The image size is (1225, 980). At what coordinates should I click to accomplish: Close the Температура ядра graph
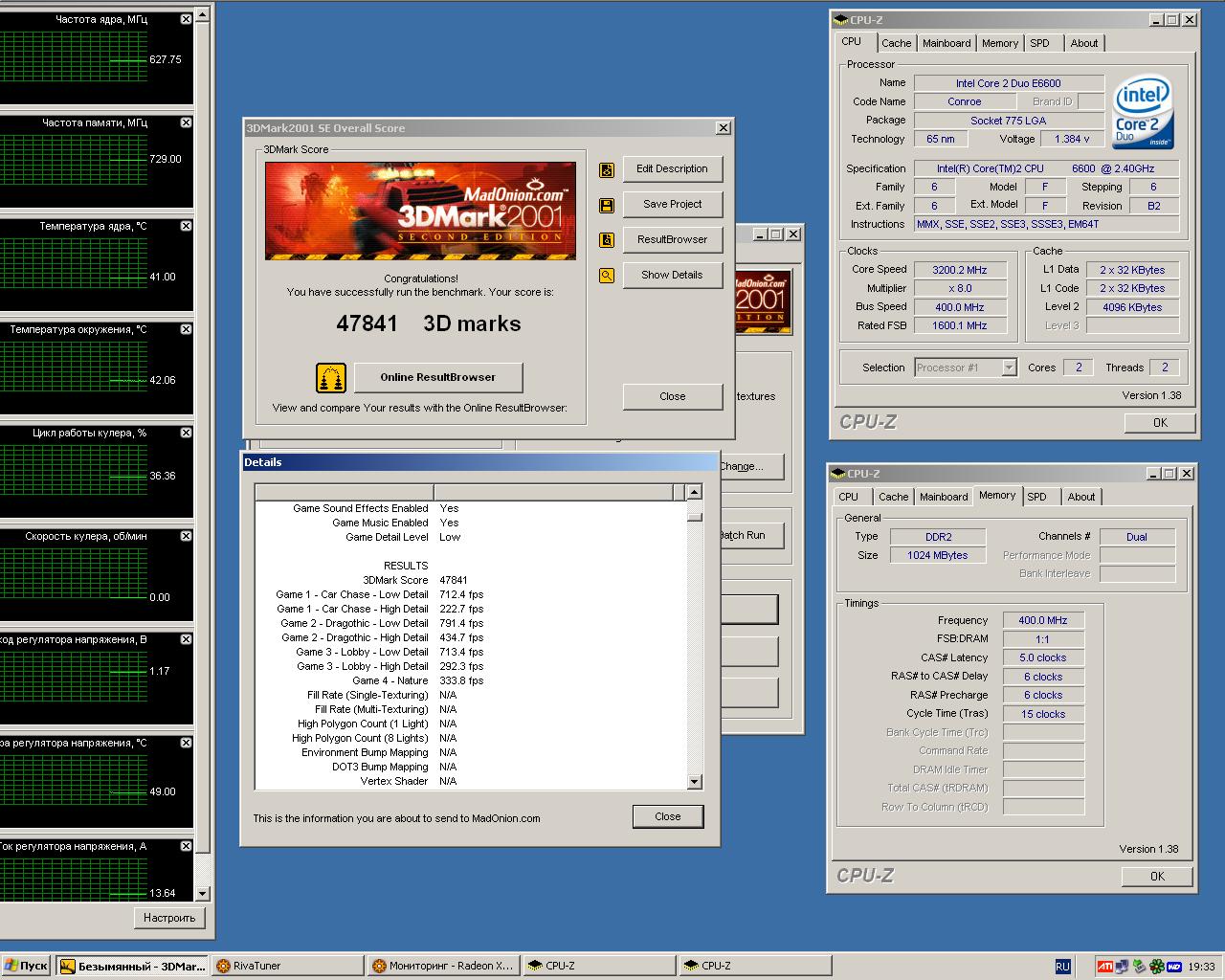point(186,226)
